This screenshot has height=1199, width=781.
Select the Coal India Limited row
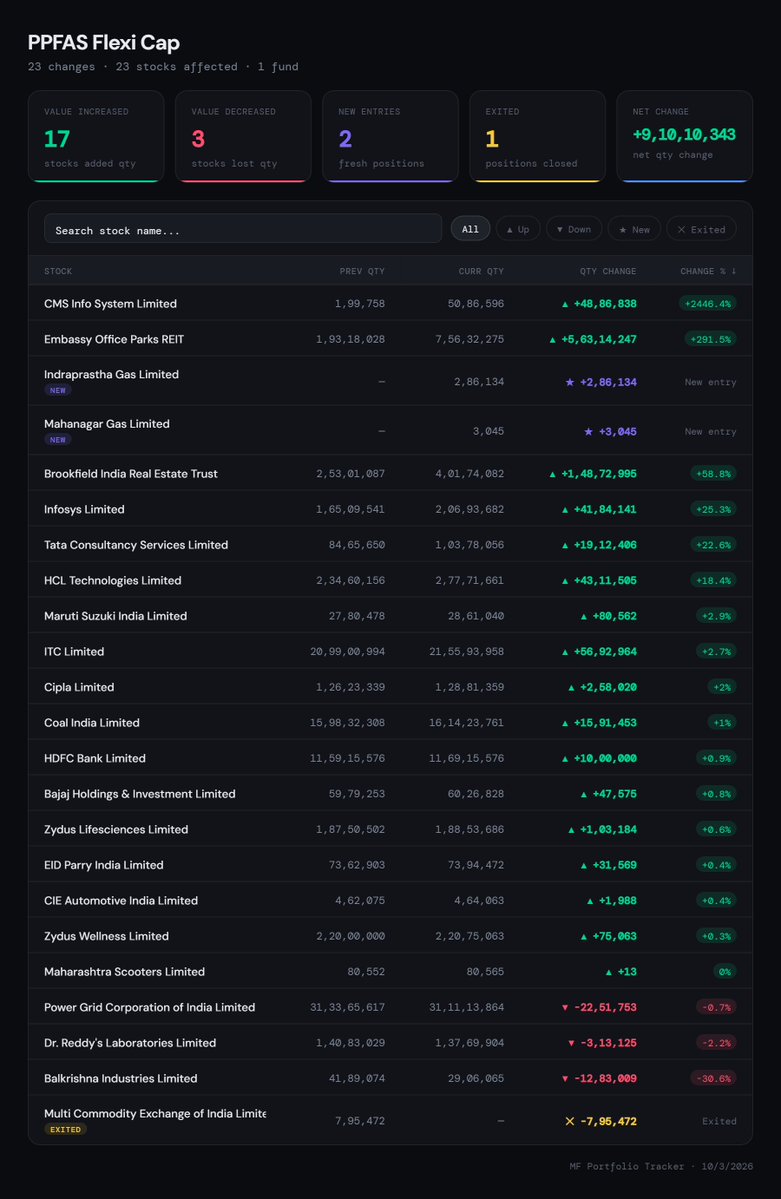coord(390,723)
